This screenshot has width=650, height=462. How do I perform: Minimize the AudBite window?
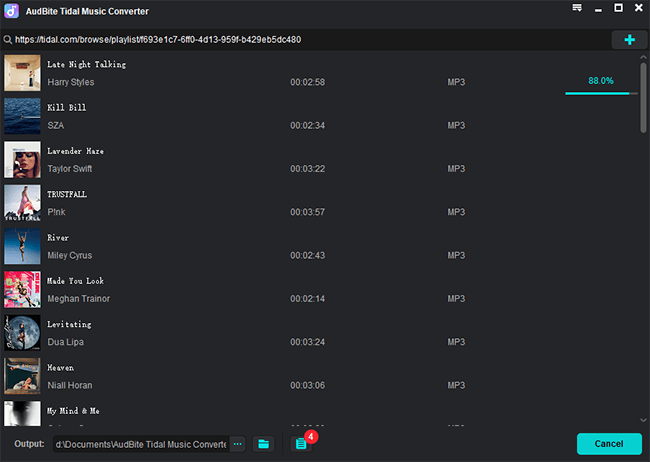(x=598, y=8)
